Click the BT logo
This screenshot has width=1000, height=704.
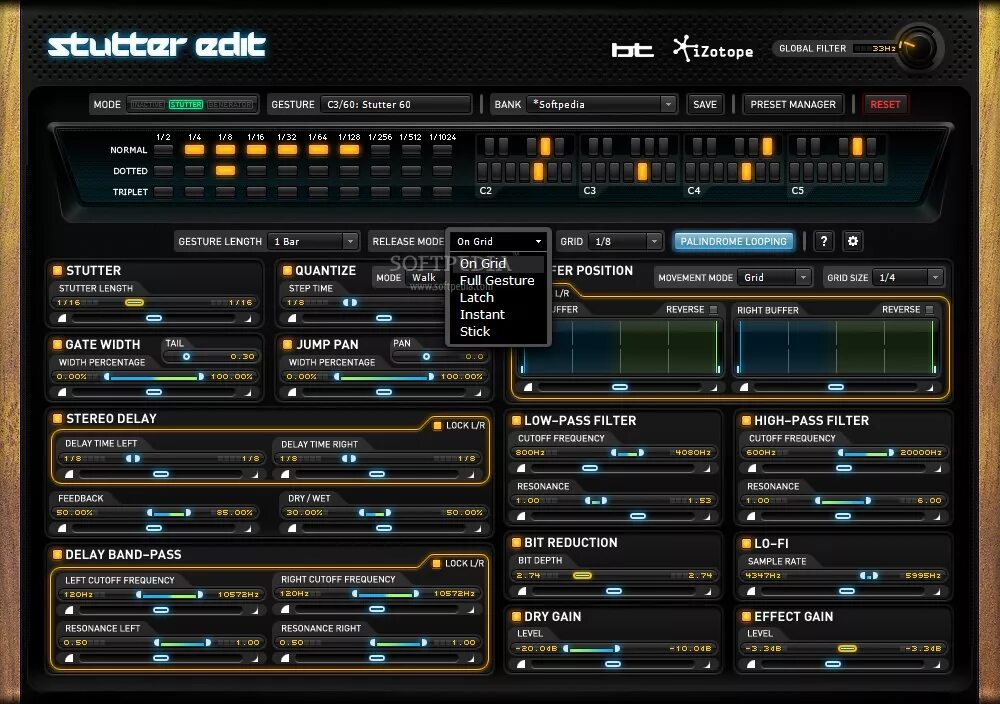(632, 50)
